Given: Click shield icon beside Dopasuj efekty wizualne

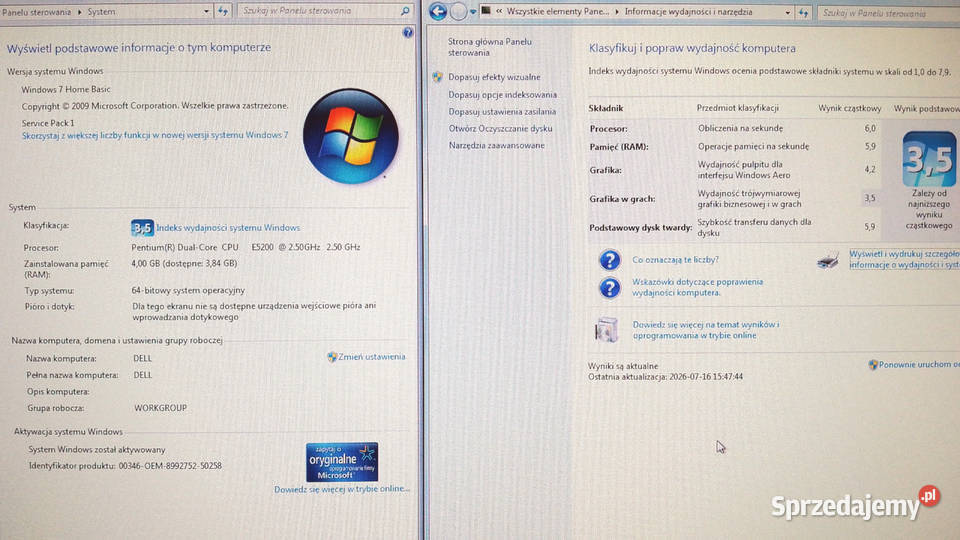Looking at the screenshot, I should tap(437, 77).
